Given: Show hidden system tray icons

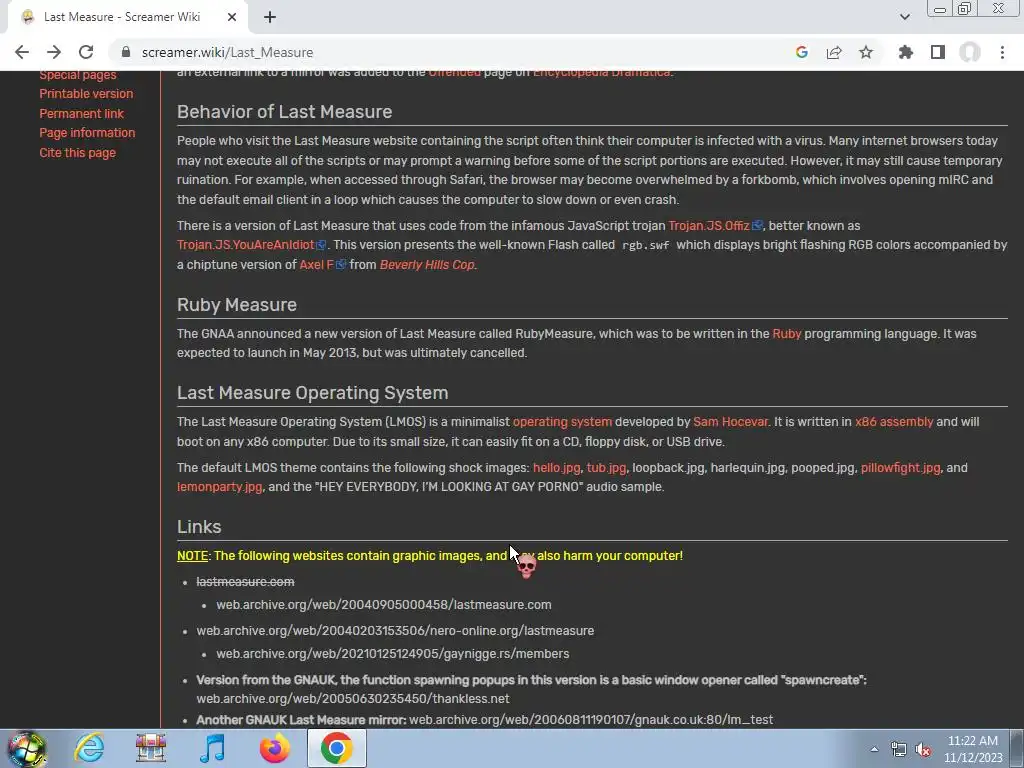Looking at the screenshot, I should coord(874,750).
